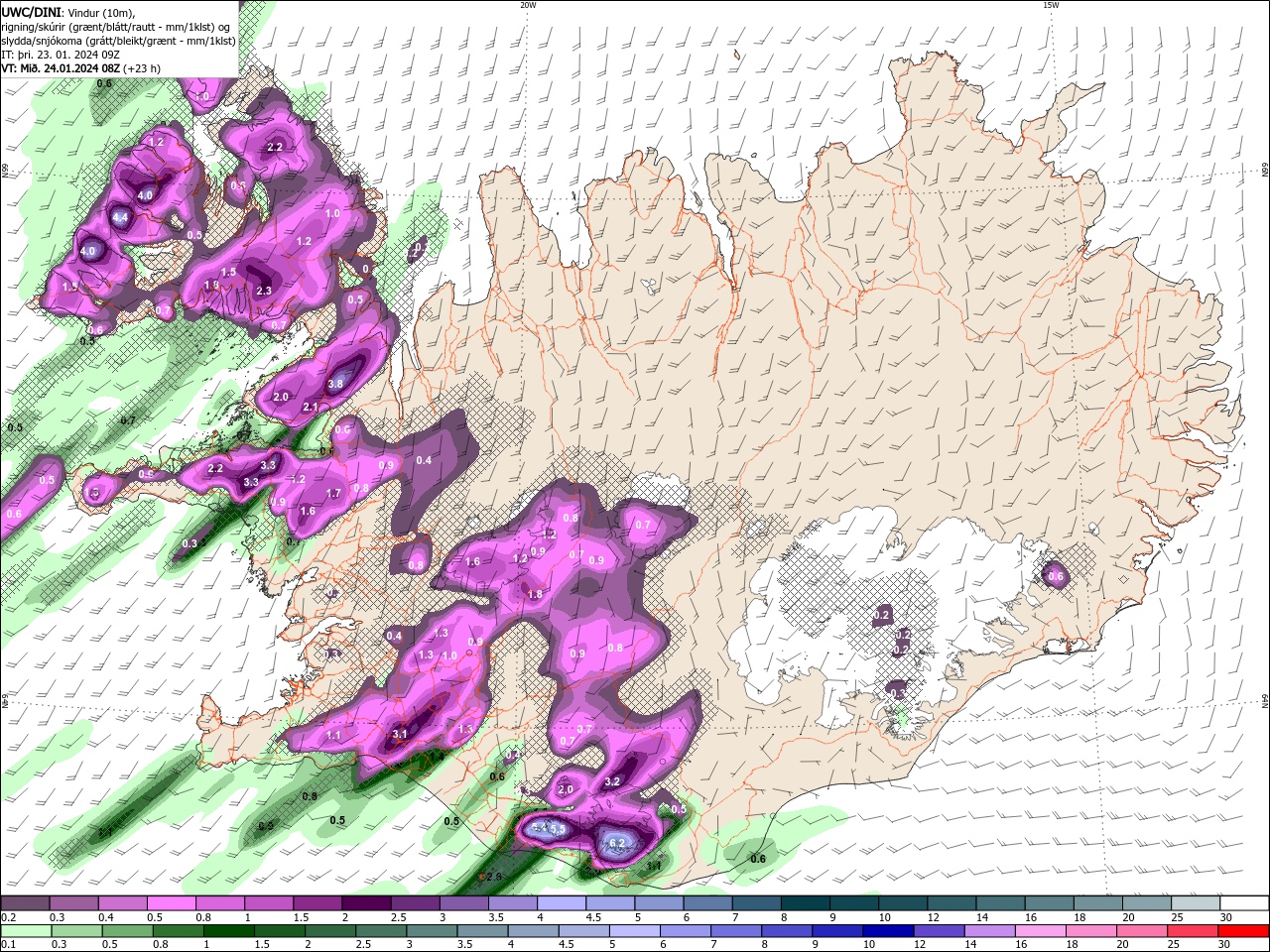Click the 2.3 snowfall value on the map
Viewport: 1270px width, 952px height.
click(x=264, y=292)
